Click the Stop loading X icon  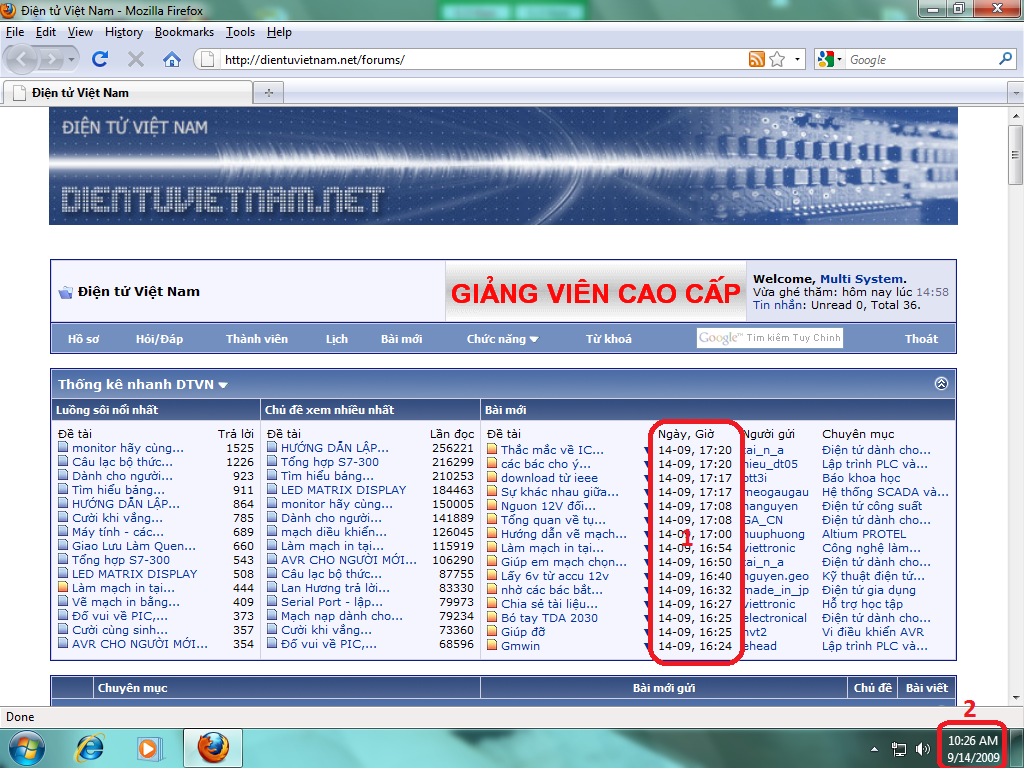tap(136, 59)
